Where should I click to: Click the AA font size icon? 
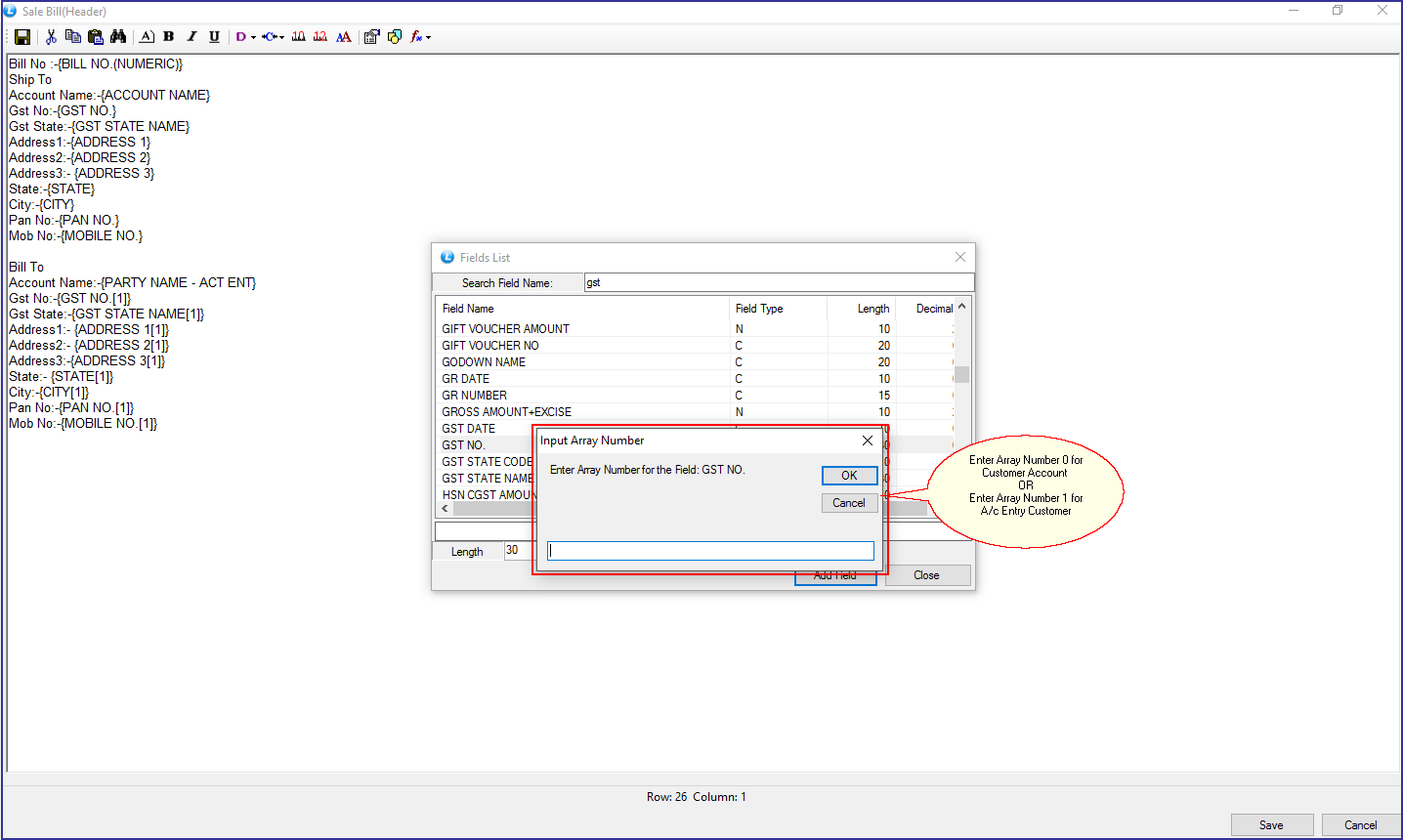(344, 37)
